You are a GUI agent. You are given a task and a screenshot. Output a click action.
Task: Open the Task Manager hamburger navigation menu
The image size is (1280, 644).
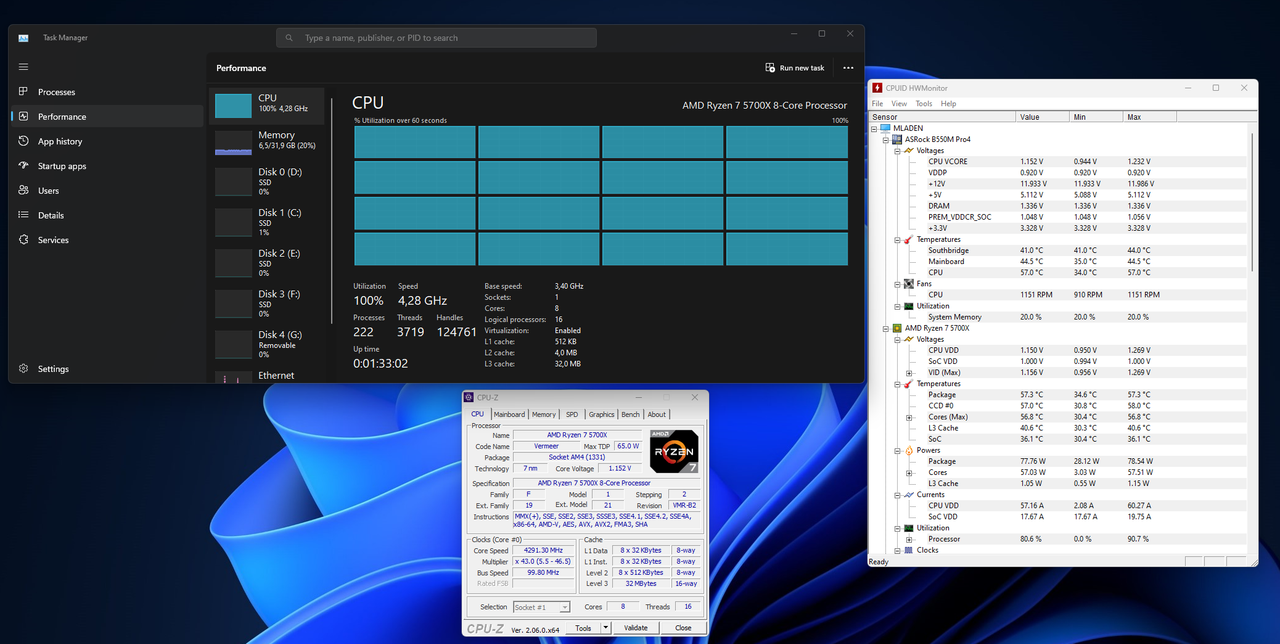(x=23, y=67)
